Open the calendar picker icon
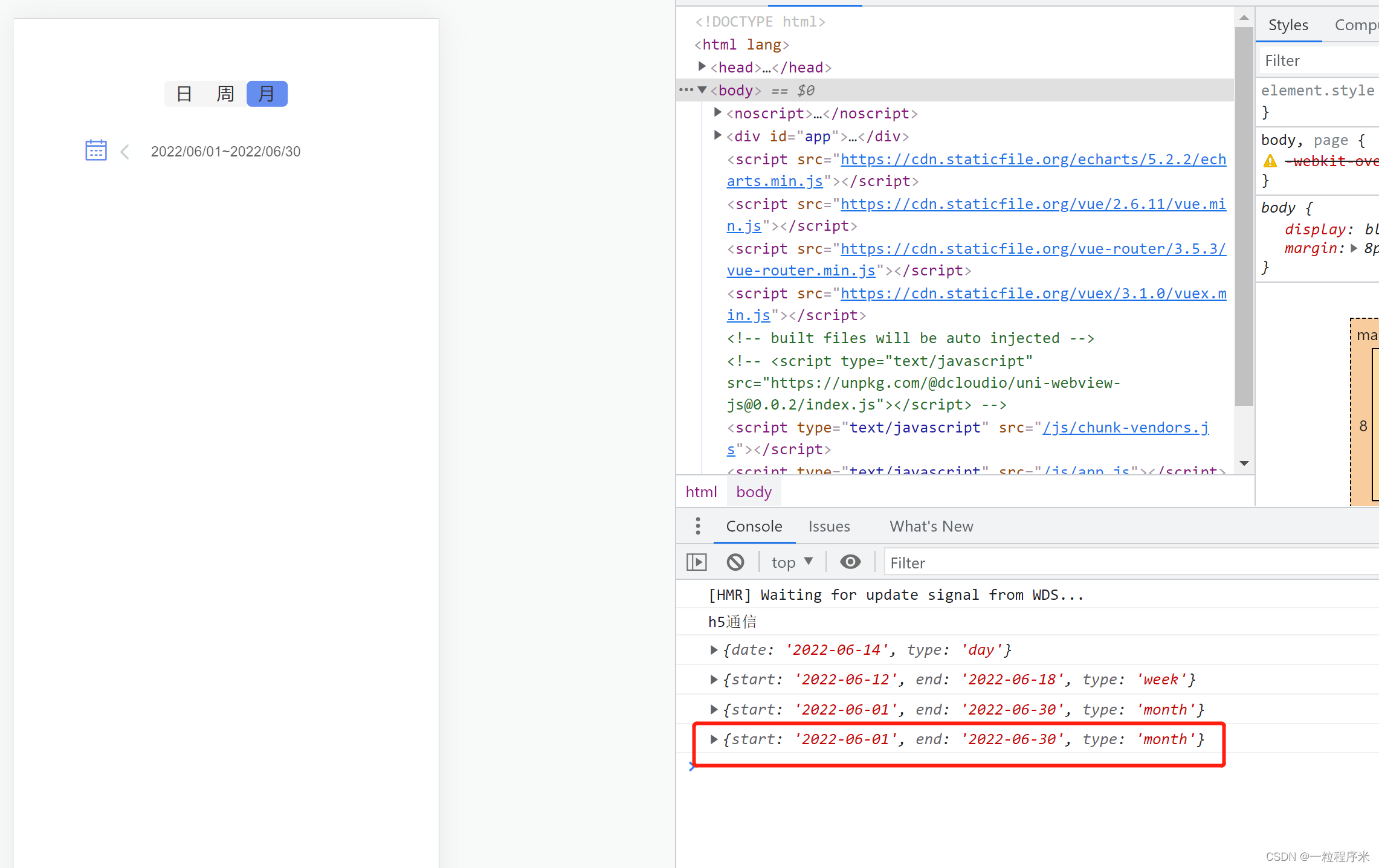Screen dimensions: 1379x868 pos(96,150)
